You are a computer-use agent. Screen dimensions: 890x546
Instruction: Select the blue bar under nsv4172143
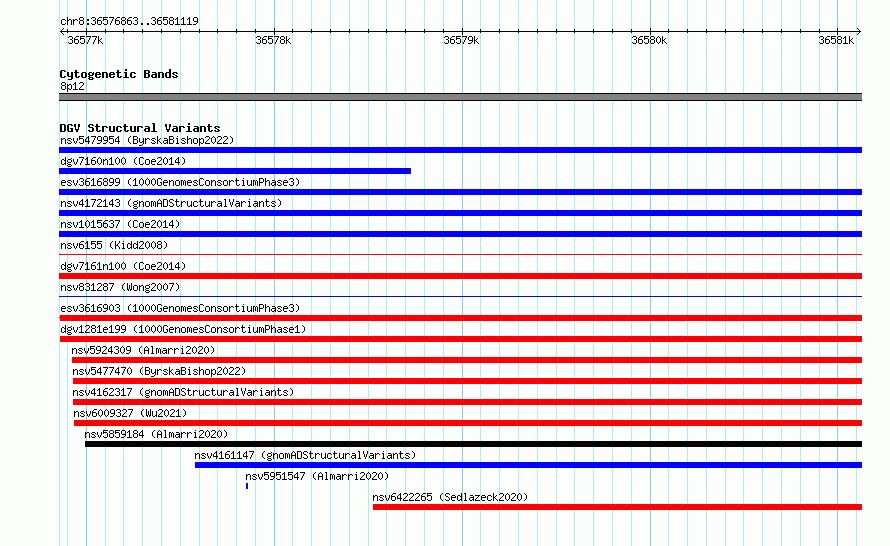(460, 213)
